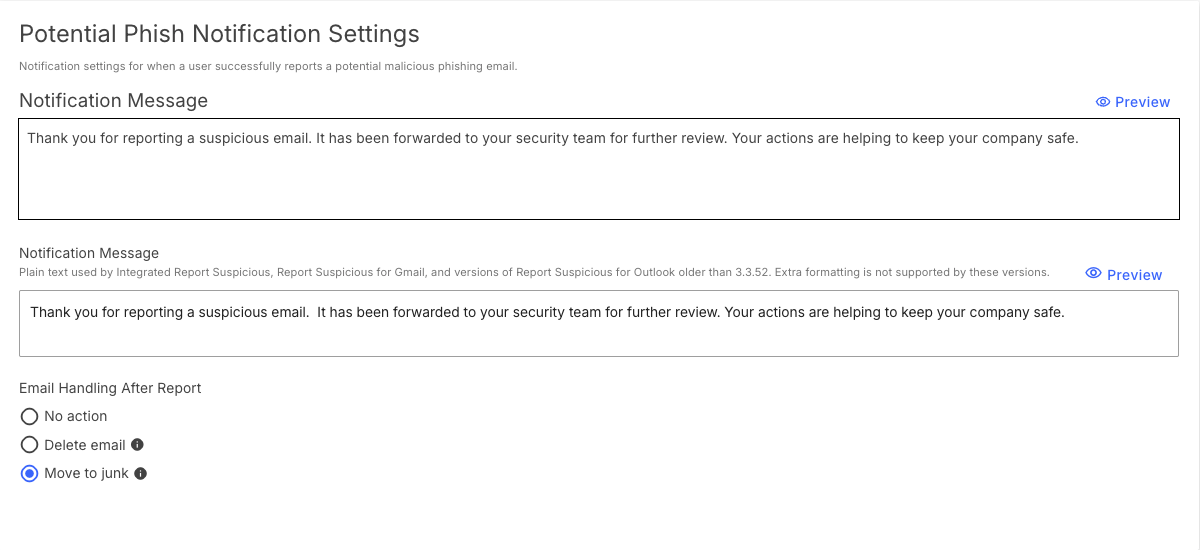Click the large Notification Message heading

113,101
